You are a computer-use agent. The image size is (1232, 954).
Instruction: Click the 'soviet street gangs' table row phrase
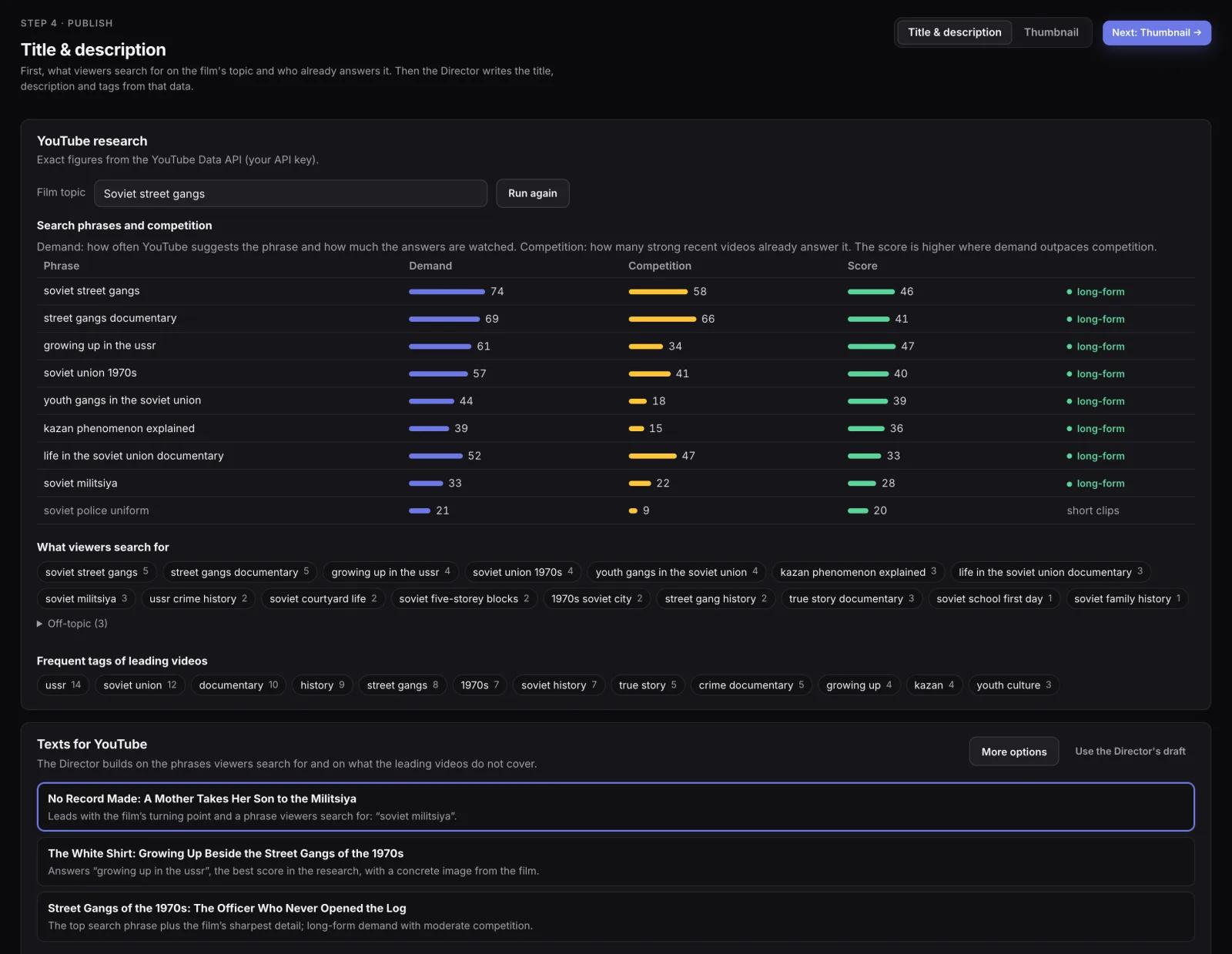click(92, 291)
